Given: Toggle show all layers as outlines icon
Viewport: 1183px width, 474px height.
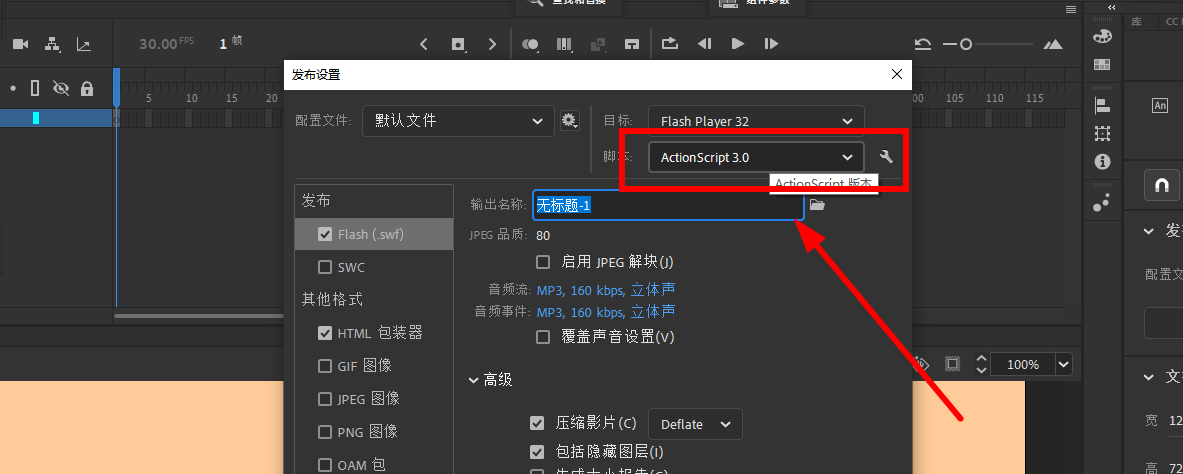Looking at the screenshot, I should pos(35,88).
